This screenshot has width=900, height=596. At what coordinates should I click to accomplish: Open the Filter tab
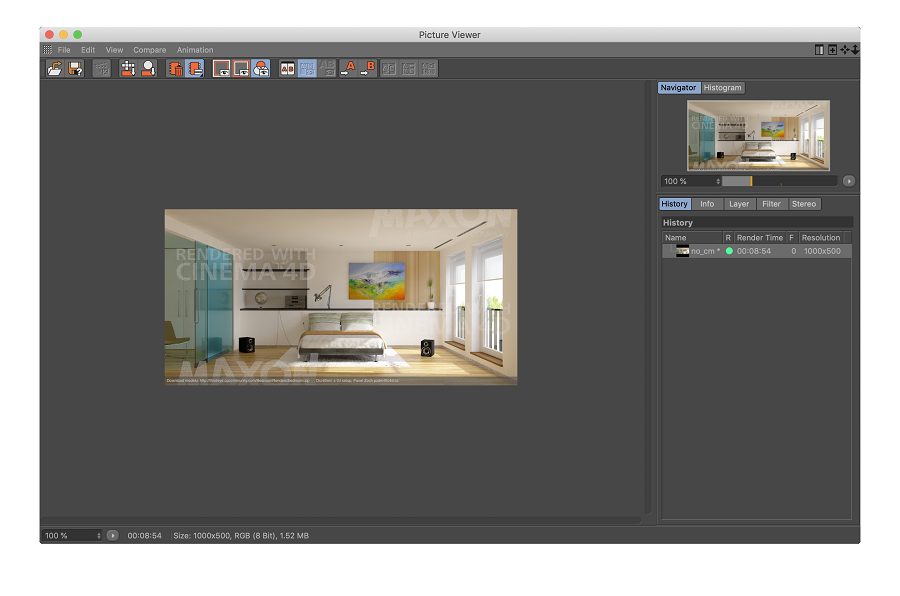click(771, 204)
